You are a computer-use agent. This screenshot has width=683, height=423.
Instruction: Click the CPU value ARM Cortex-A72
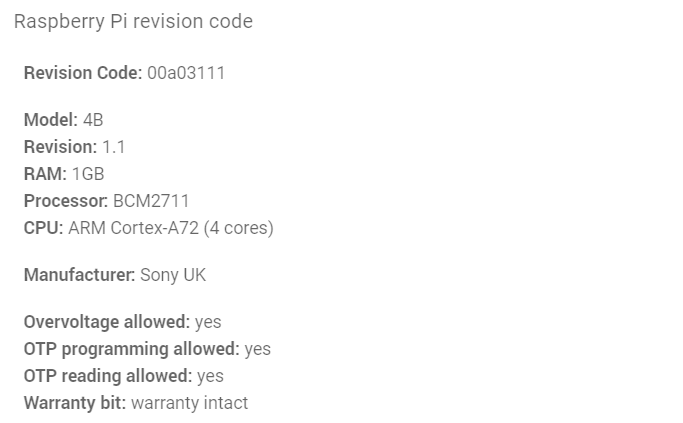[133, 228]
